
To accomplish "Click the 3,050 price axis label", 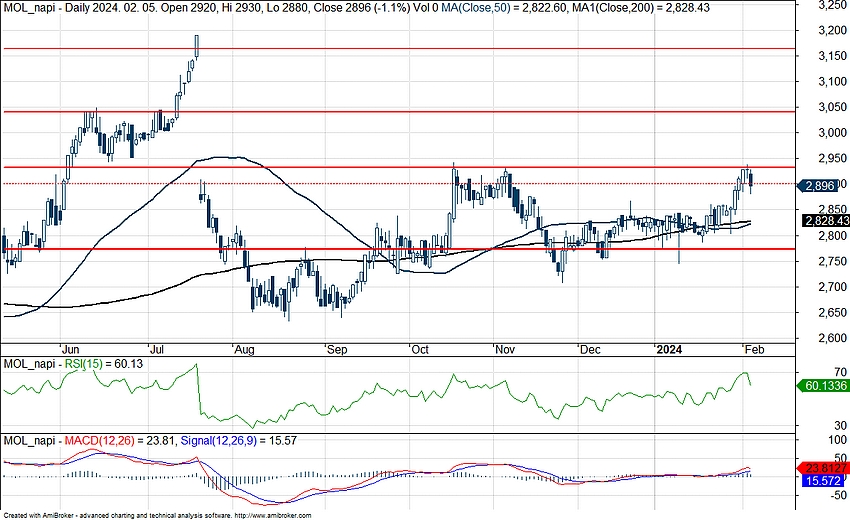I will (833, 107).
